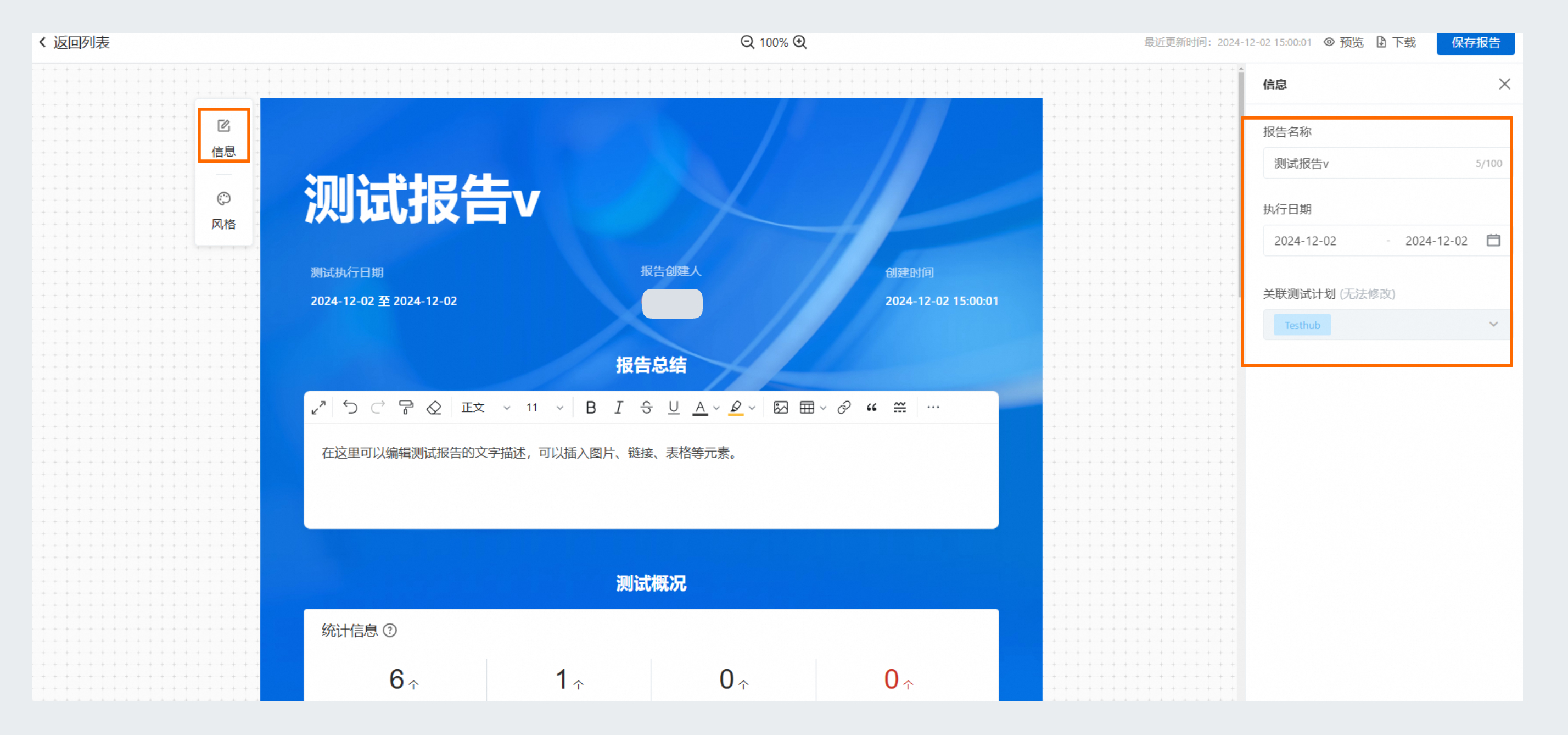Click the start date 2024-12-02 field
1568x735 pixels.
pyautogui.click(x=1305, y=241)
